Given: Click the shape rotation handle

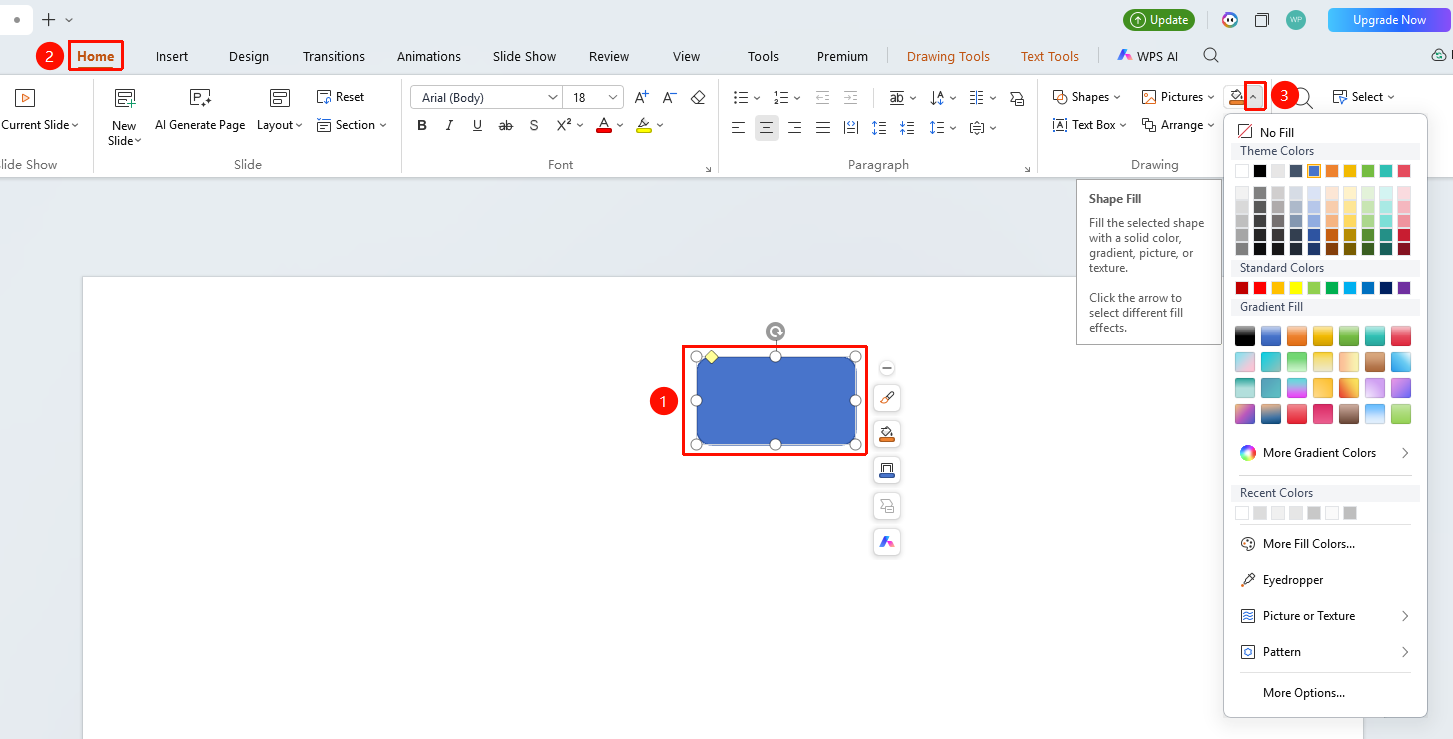Looking at the screenshot, I should pyautogui.click(x=775, y=331).
